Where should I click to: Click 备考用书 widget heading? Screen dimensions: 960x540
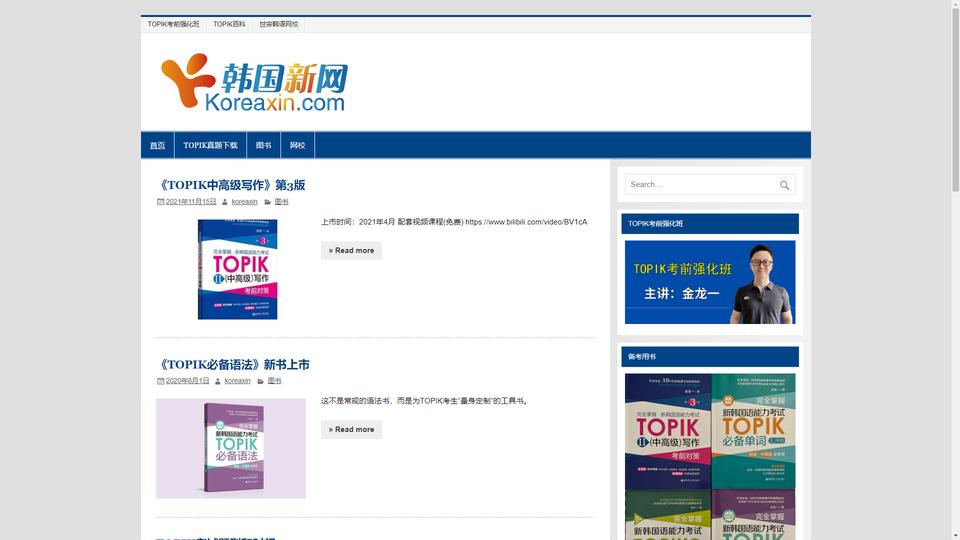[710, 356]
